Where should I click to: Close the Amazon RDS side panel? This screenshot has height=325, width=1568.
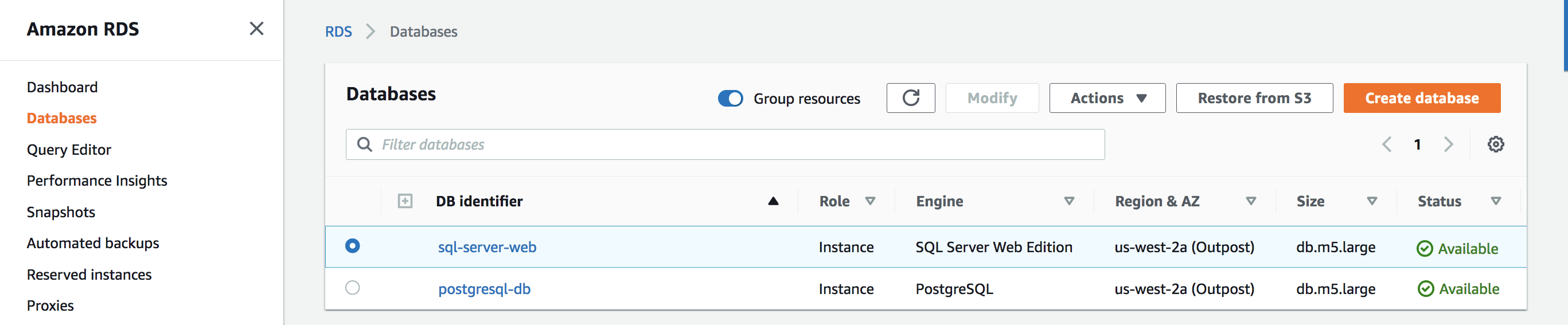point(256,29)
